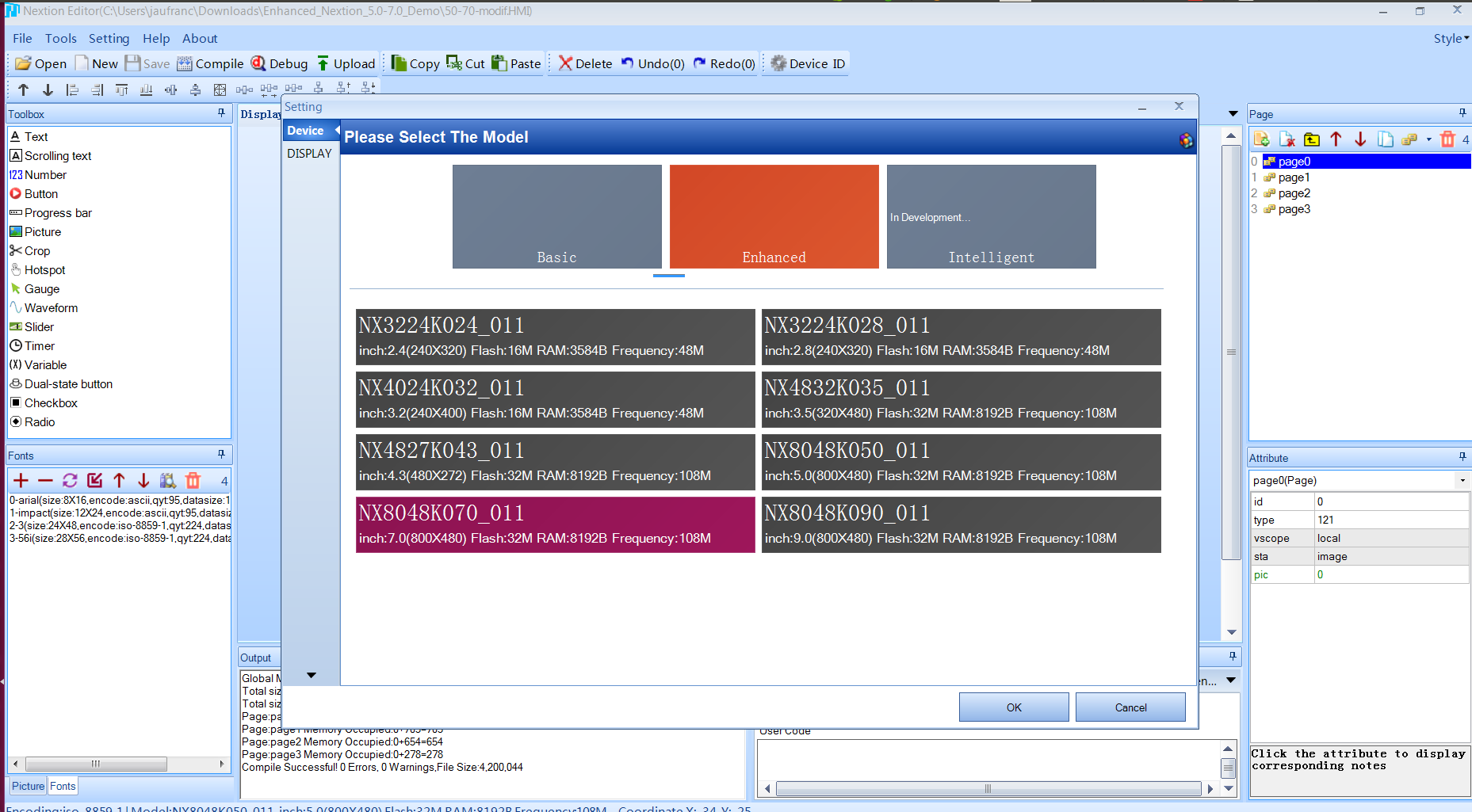
Task: Move page up in Page panel
Action: tap(1336, 139)
